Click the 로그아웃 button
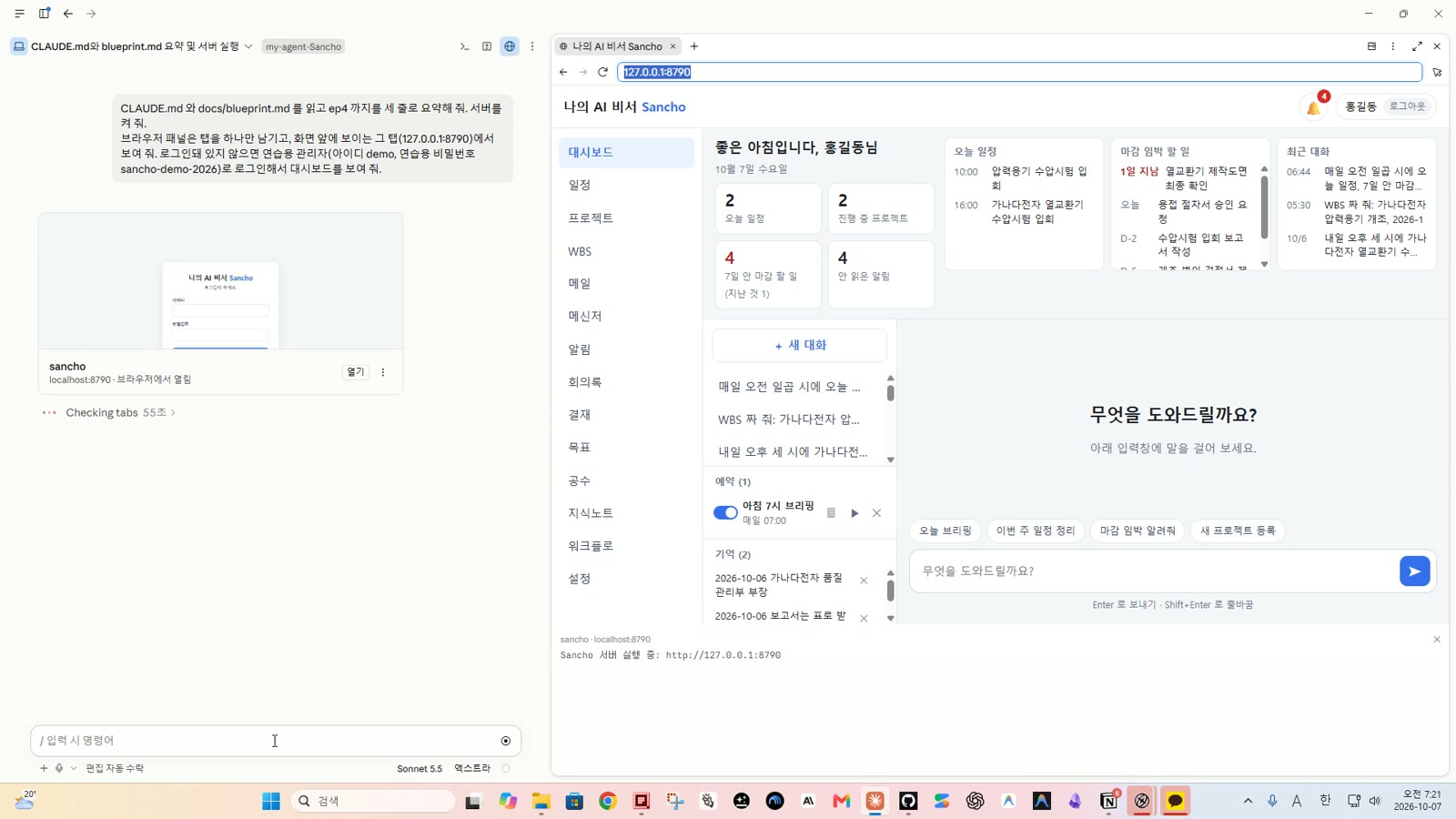 click(x=1407, y=106)
